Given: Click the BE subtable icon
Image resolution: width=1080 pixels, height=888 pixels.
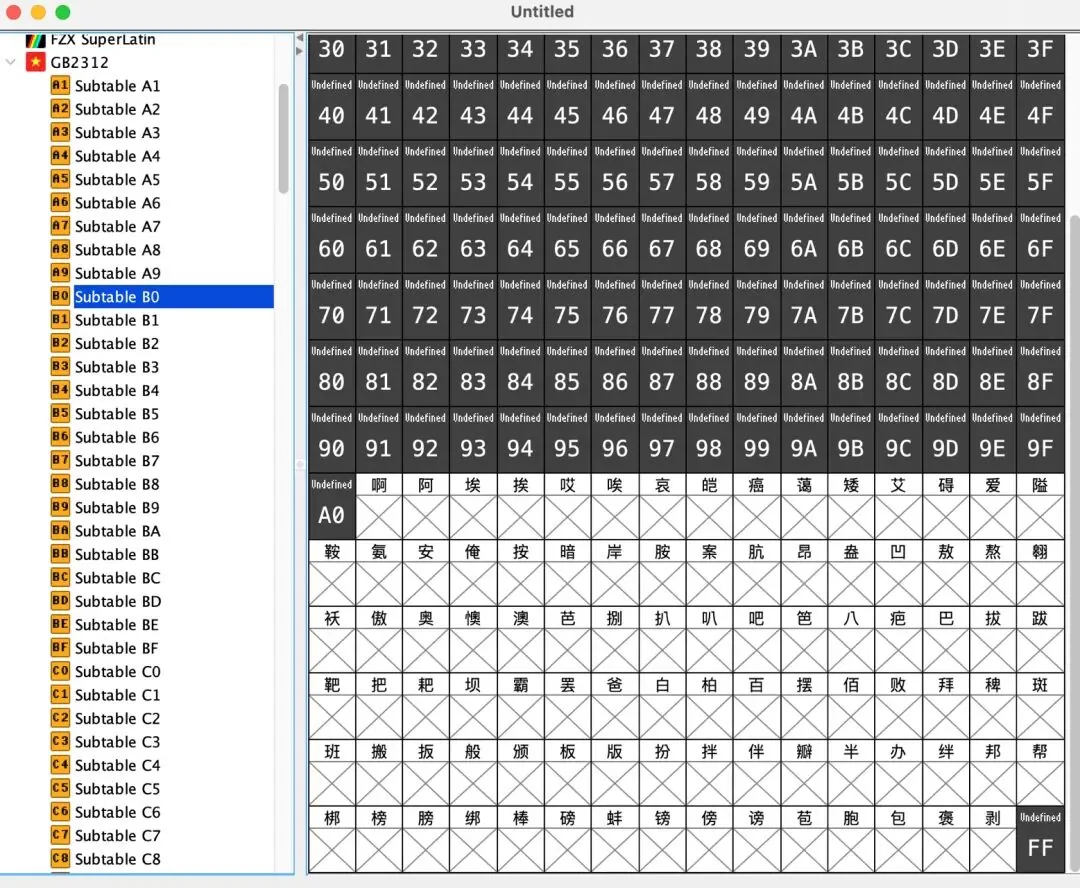Looking at the screenshot, I should click(60, 624).
